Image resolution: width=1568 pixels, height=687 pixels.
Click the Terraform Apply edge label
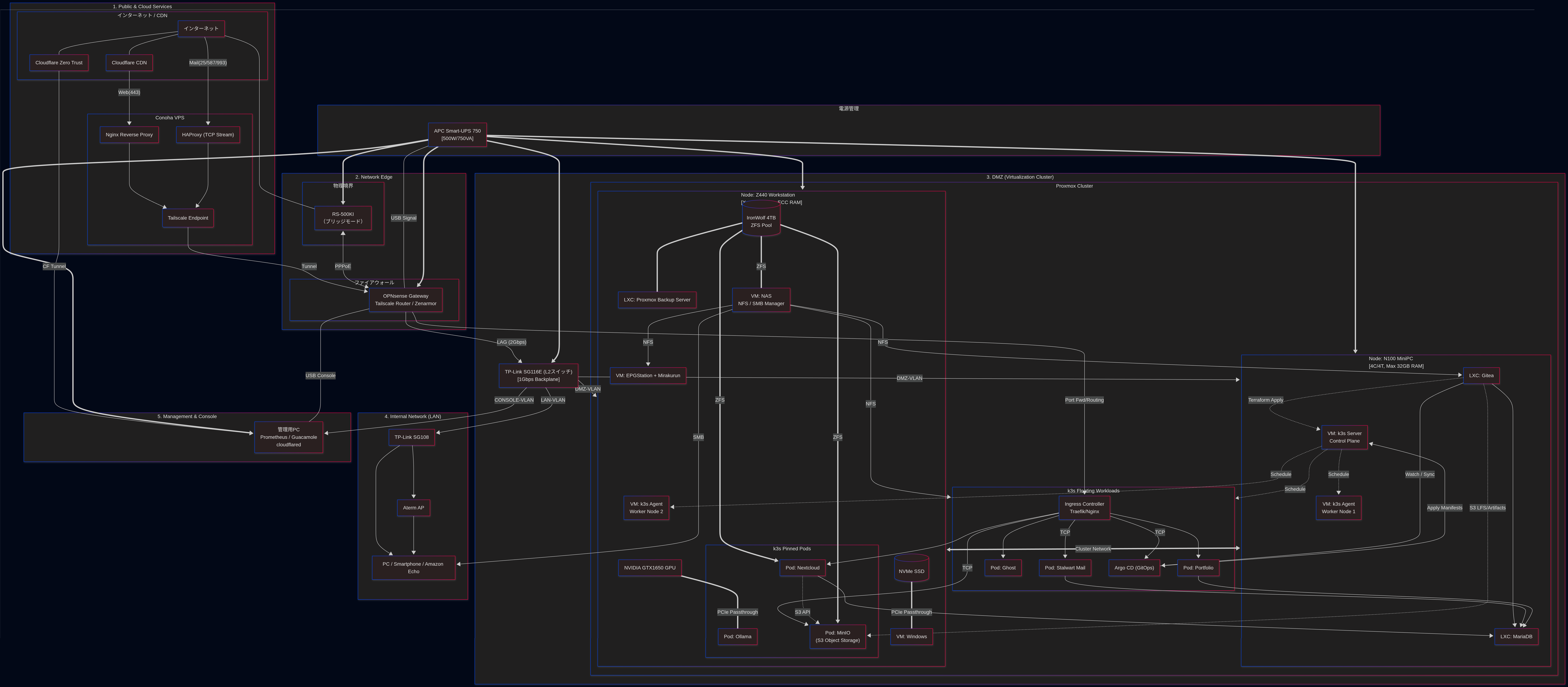click(1266, 400)
